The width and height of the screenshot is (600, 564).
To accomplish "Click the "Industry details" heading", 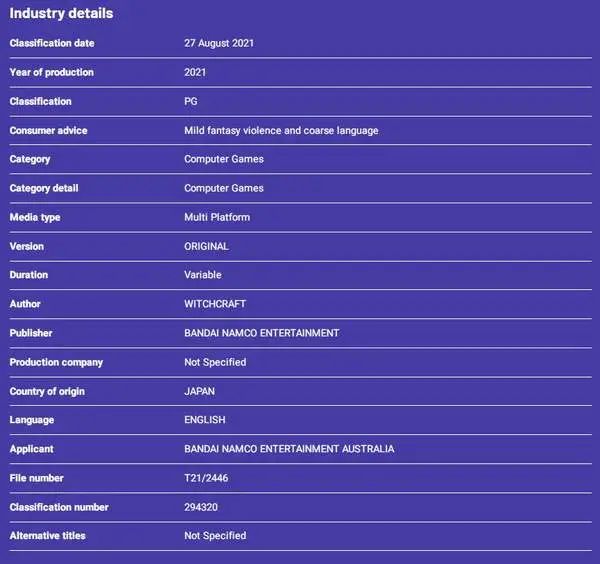I will [x=61, y=14].
